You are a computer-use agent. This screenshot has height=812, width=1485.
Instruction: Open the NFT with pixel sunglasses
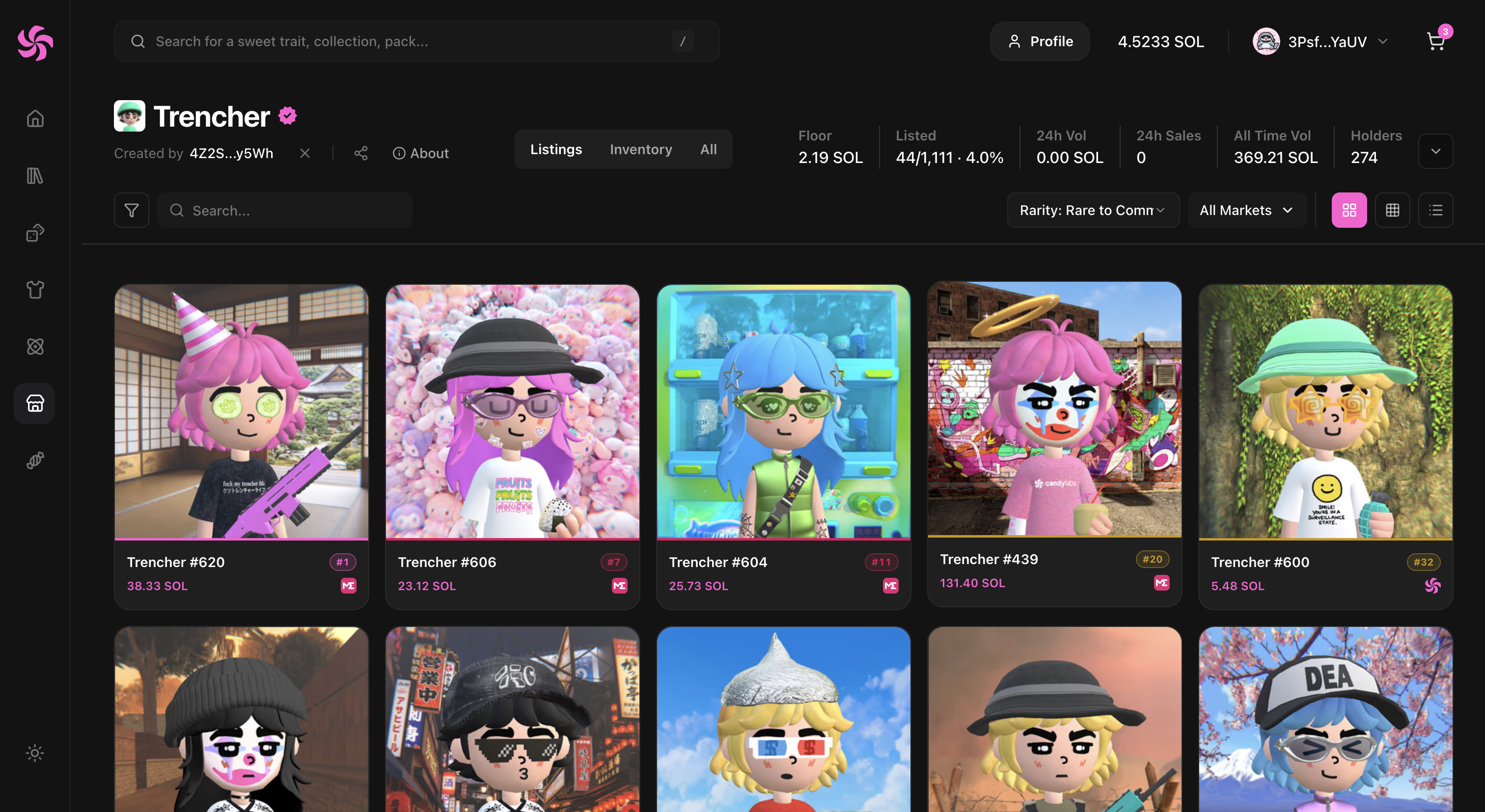(513, 719)
